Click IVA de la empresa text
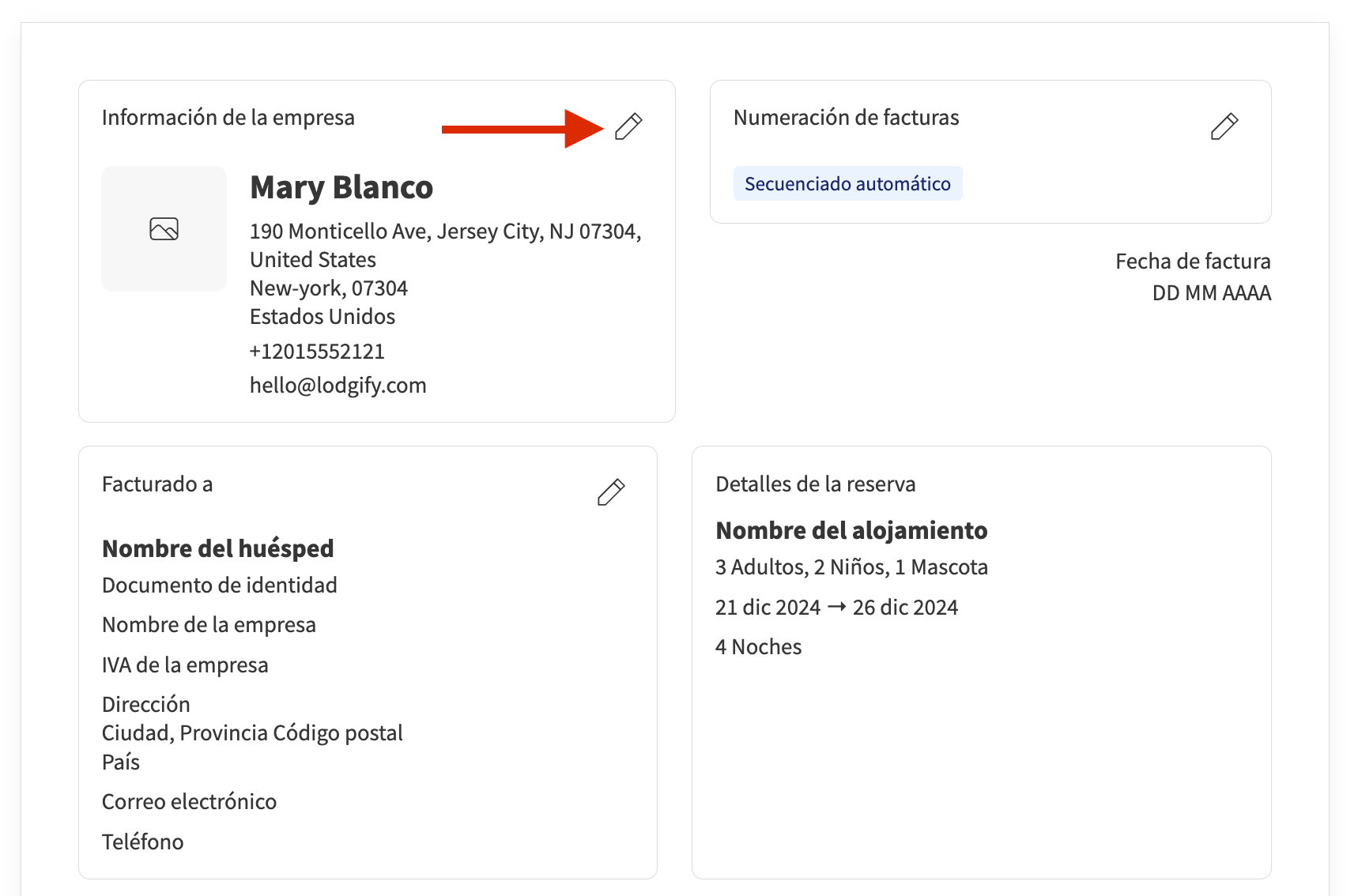 (x=185, y=665)
